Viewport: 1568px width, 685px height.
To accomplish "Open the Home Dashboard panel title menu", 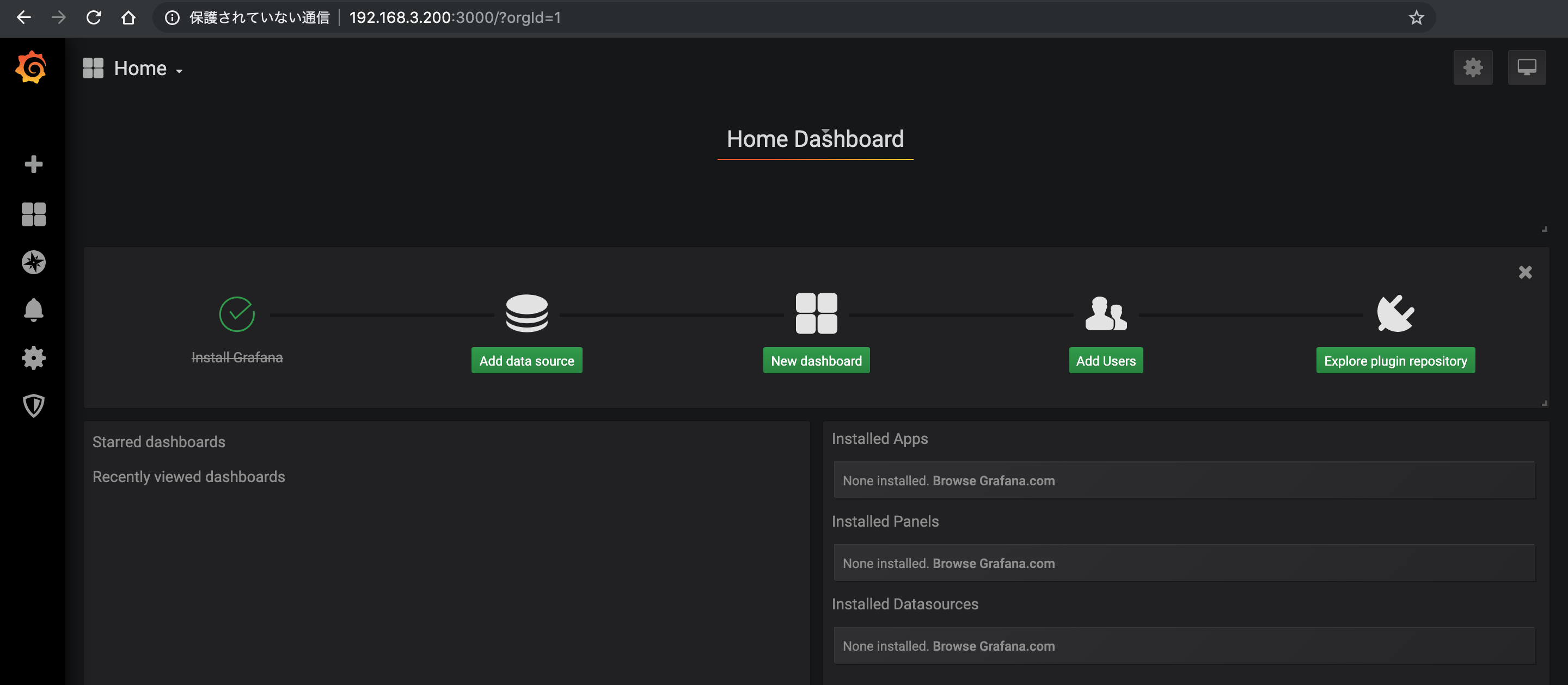I will click(815, 139).
